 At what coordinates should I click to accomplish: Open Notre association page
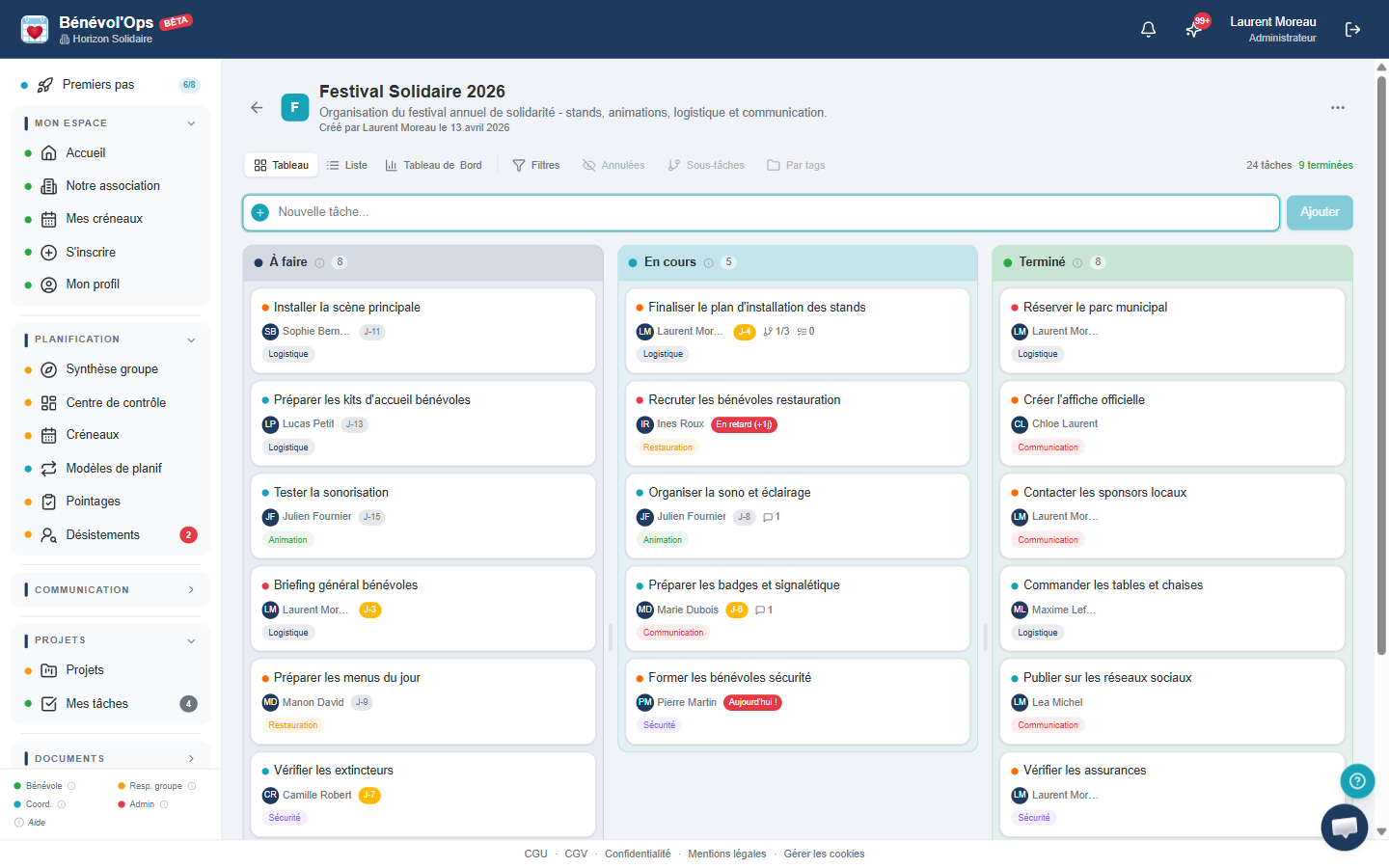coord(110,186)
